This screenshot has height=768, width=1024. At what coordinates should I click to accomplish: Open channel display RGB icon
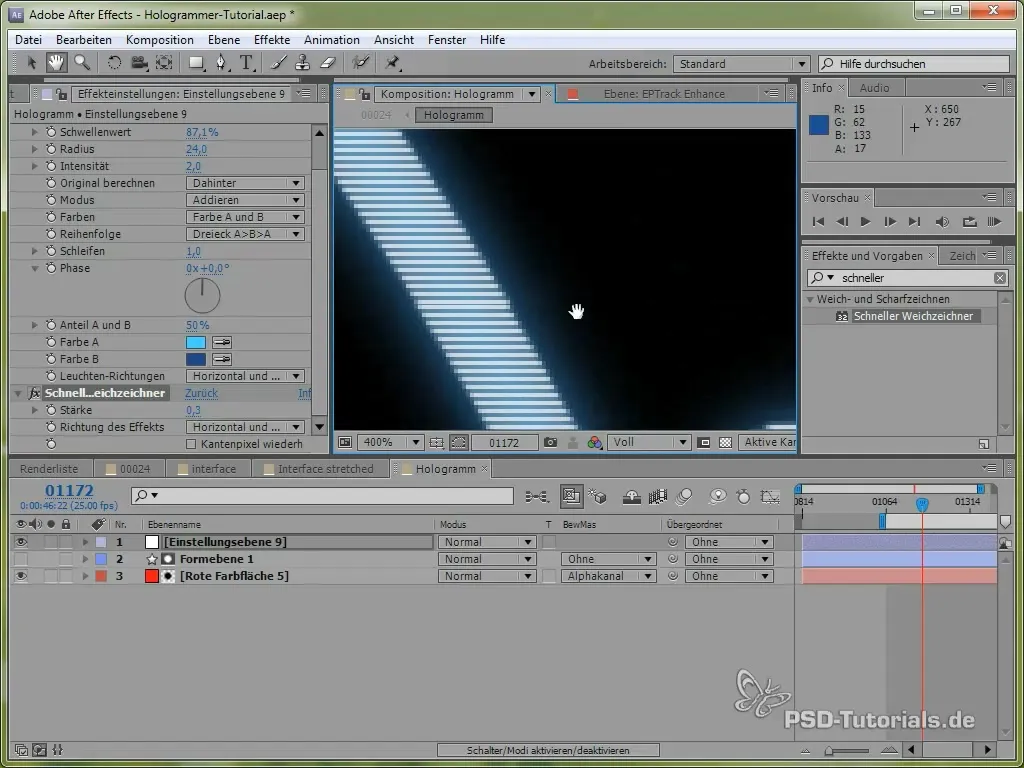pyautogui.click(x=594, y=442)
